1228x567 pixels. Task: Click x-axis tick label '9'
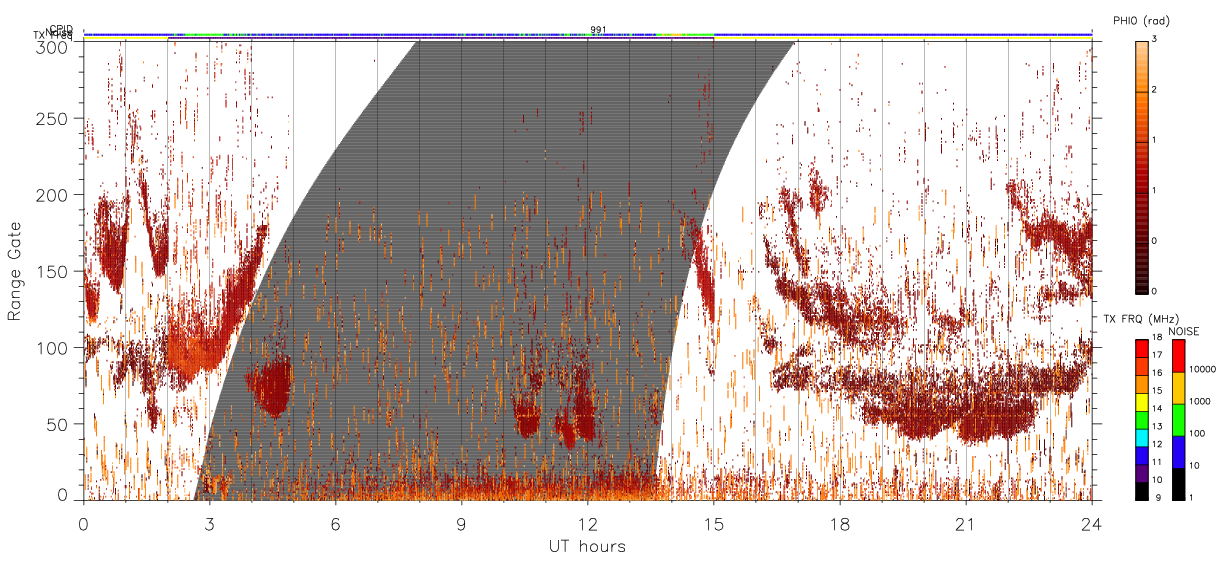coord(461,522)
